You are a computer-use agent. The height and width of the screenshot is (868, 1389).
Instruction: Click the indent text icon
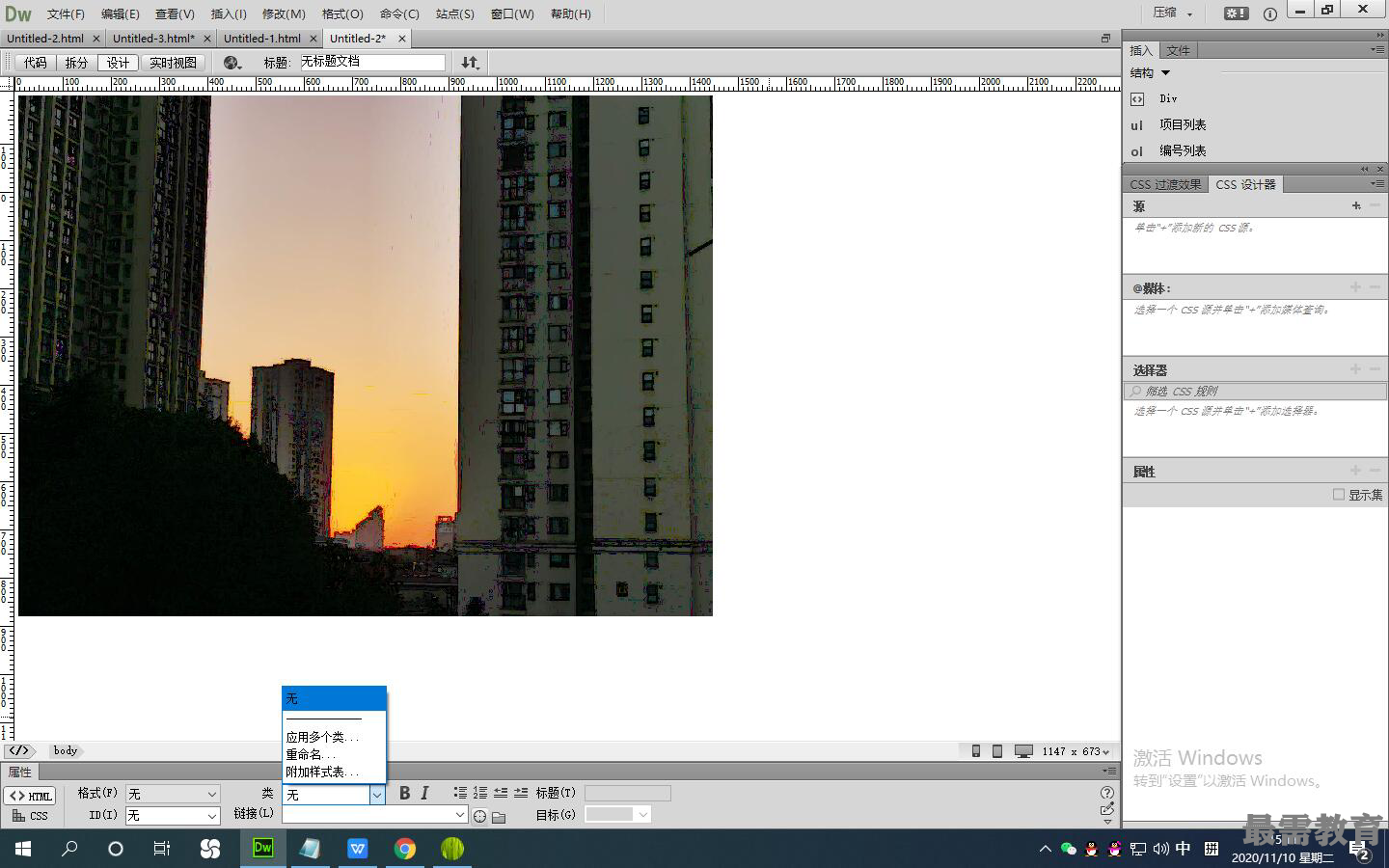pyautogui.click(x=521, y=793)
